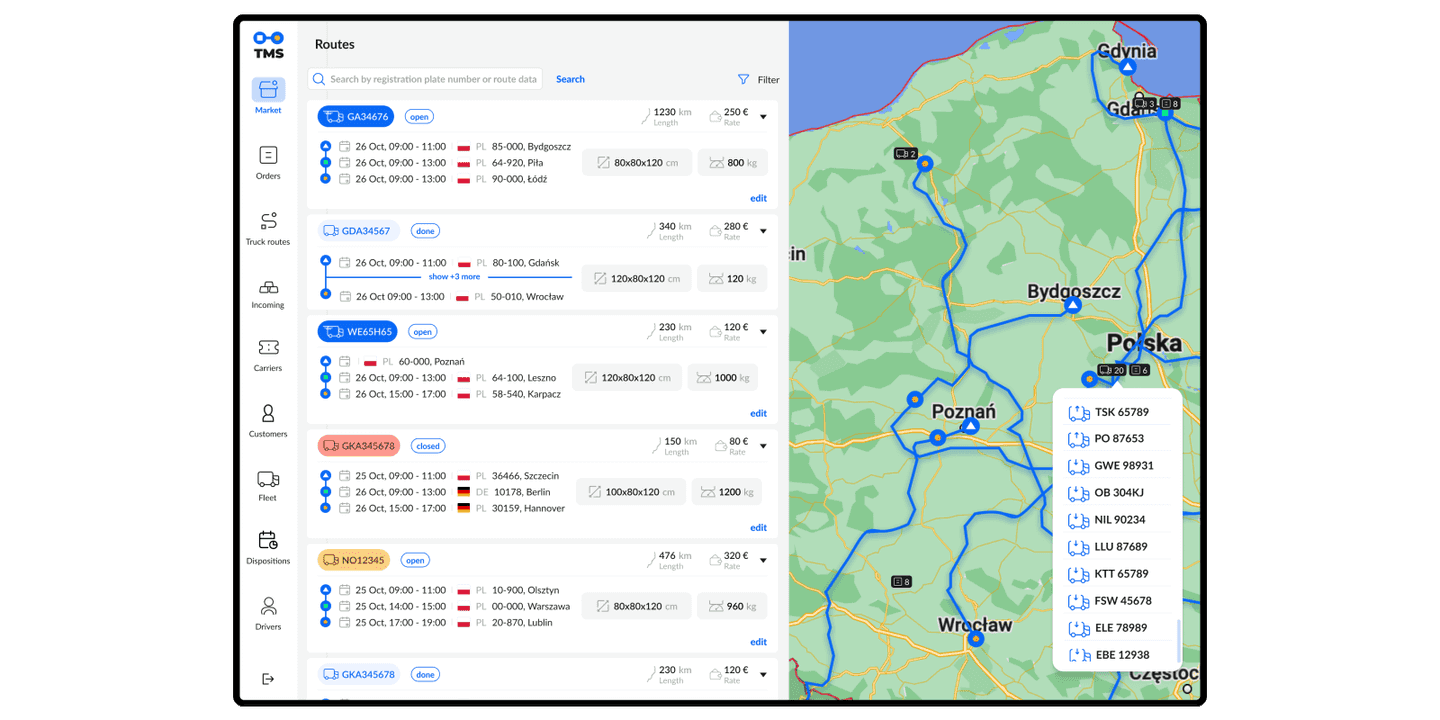Open the Dispositions icon
Image resolution: width=1440 pixels, height=720 pixels.
pyautogui.click(x=268, y=541)
